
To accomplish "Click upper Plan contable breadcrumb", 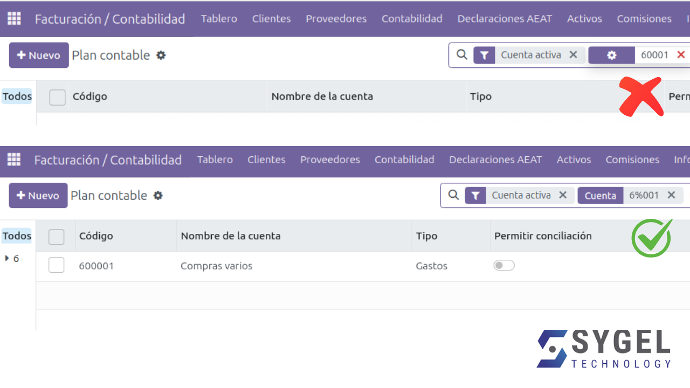I will click(111, 55).
